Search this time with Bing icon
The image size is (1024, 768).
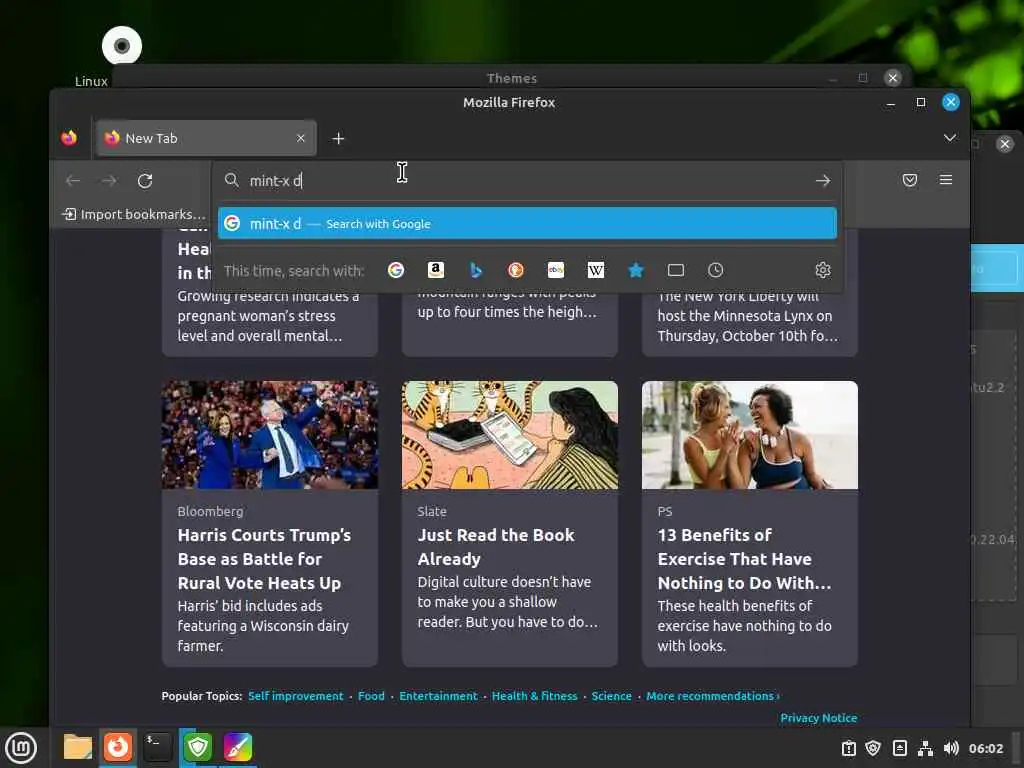pos(476,270)
